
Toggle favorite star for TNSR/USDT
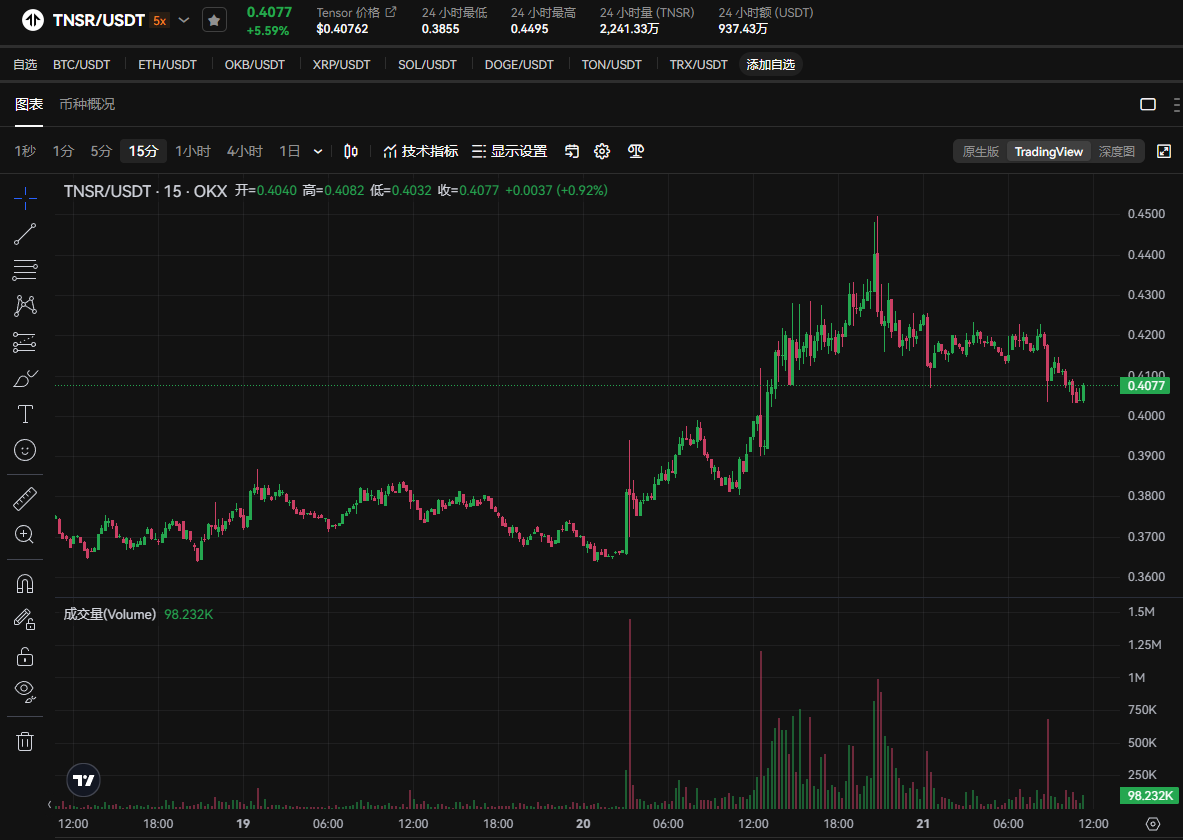pyautogui.click(x=214, y=20)
